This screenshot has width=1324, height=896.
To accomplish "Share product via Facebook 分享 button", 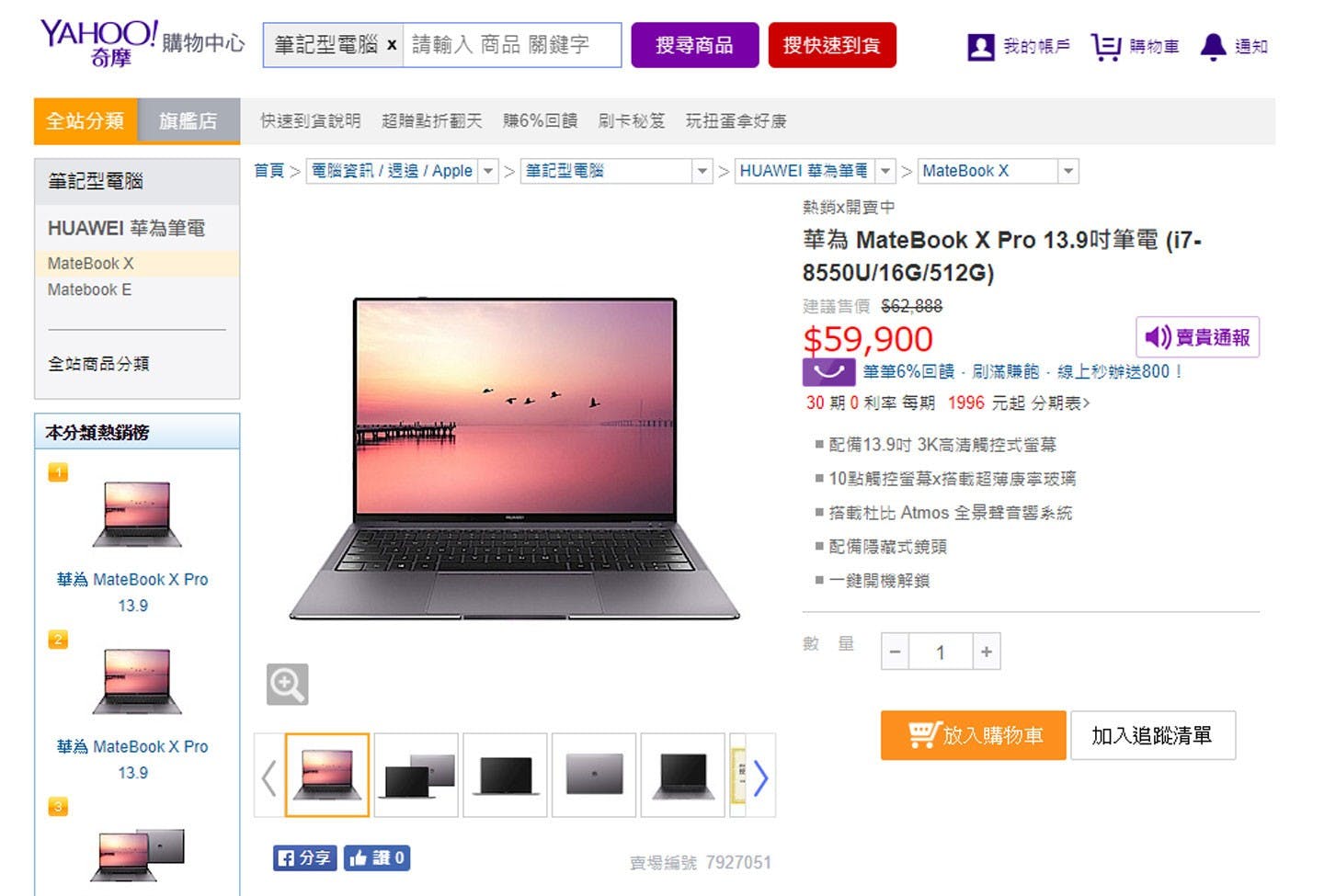I will click(x=305, y=857).
